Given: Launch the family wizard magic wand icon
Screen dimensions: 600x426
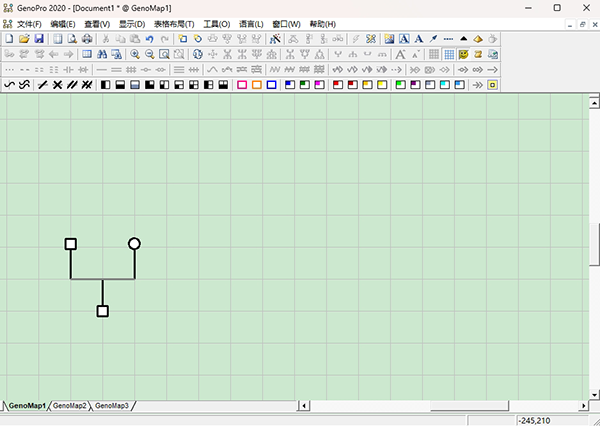Looking at the screenshot, I should 275,39.
